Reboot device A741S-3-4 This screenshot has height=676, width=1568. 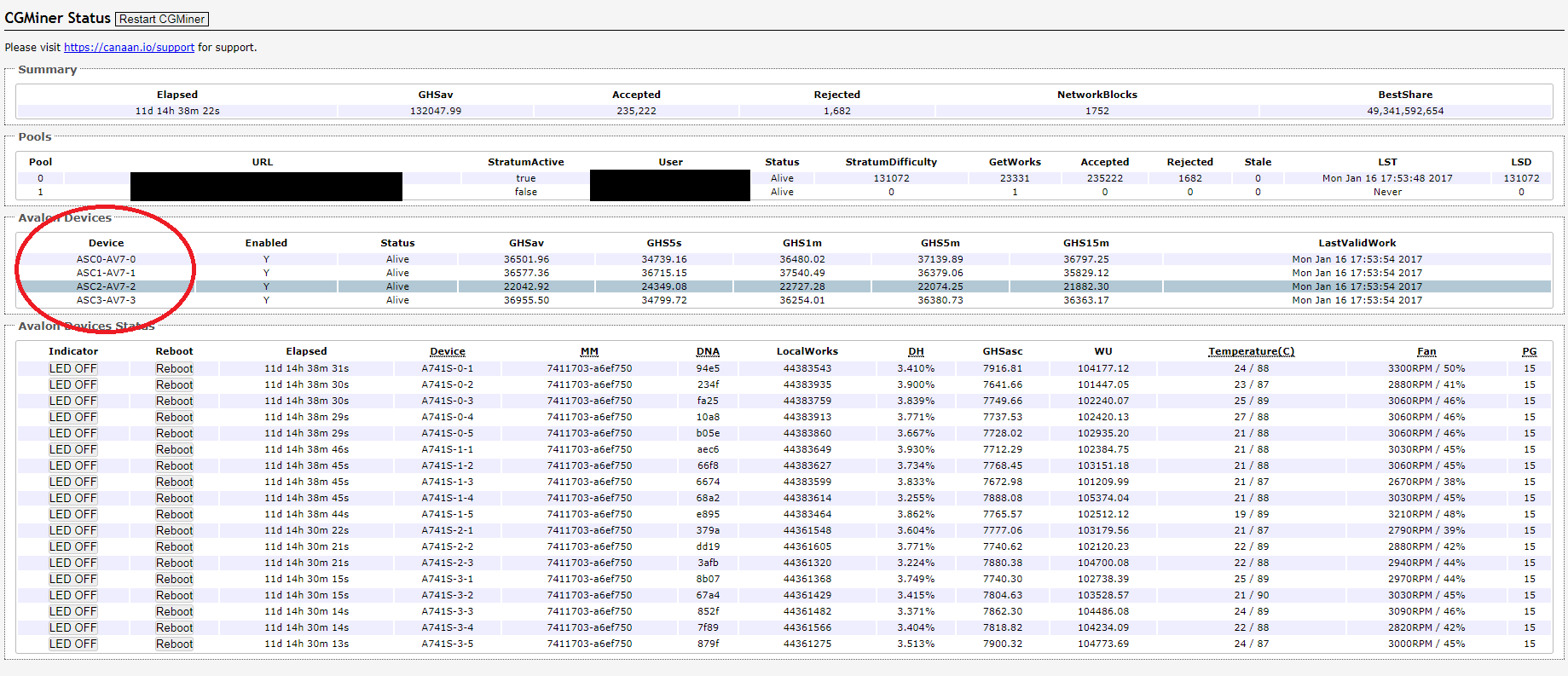click(x=174, y=627)
